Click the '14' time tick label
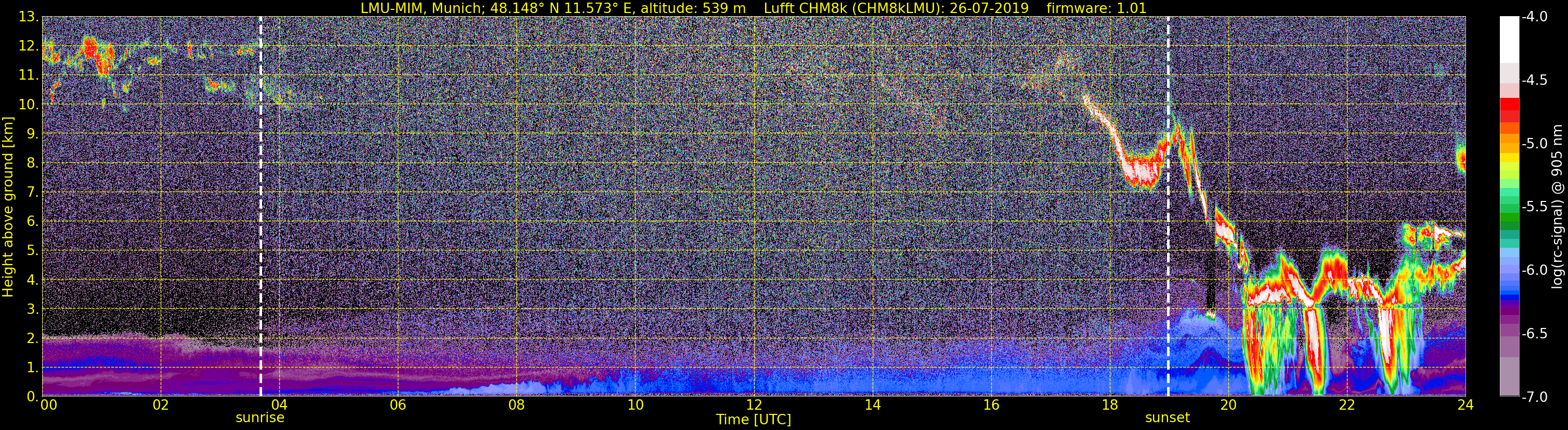The width and height of the screenshot is (1568, 430). tap(872, 406)
